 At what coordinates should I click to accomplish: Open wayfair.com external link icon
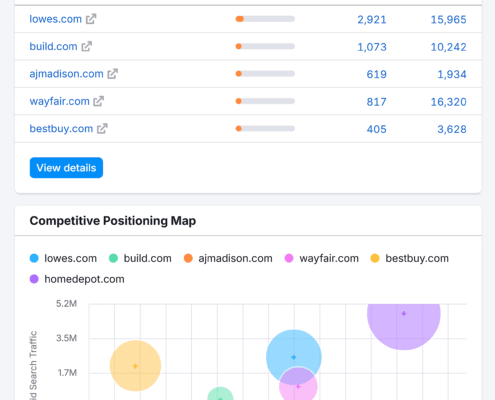coord(99,101)
